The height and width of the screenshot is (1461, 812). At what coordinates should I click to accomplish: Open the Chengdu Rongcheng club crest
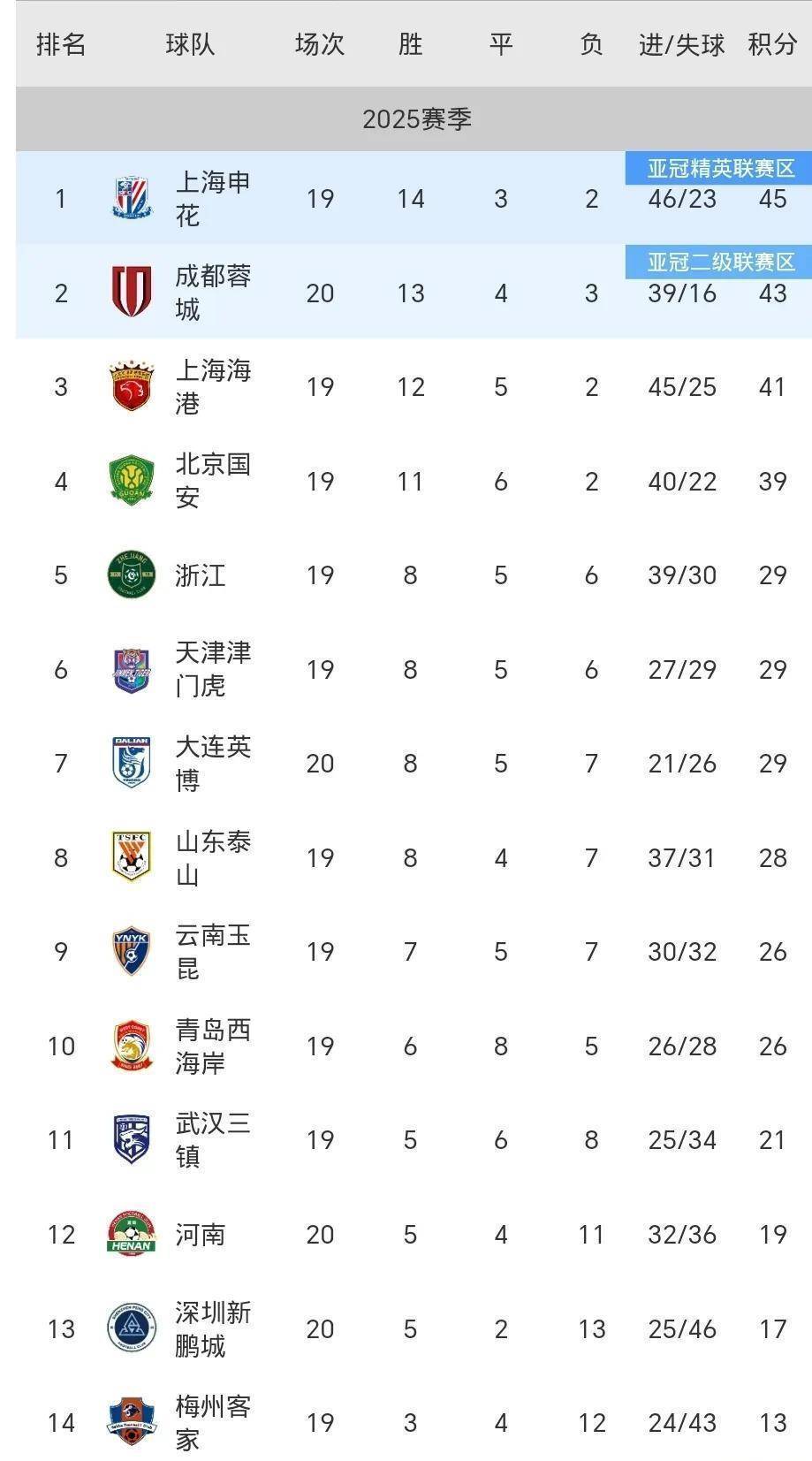click(x=132, y=293)
